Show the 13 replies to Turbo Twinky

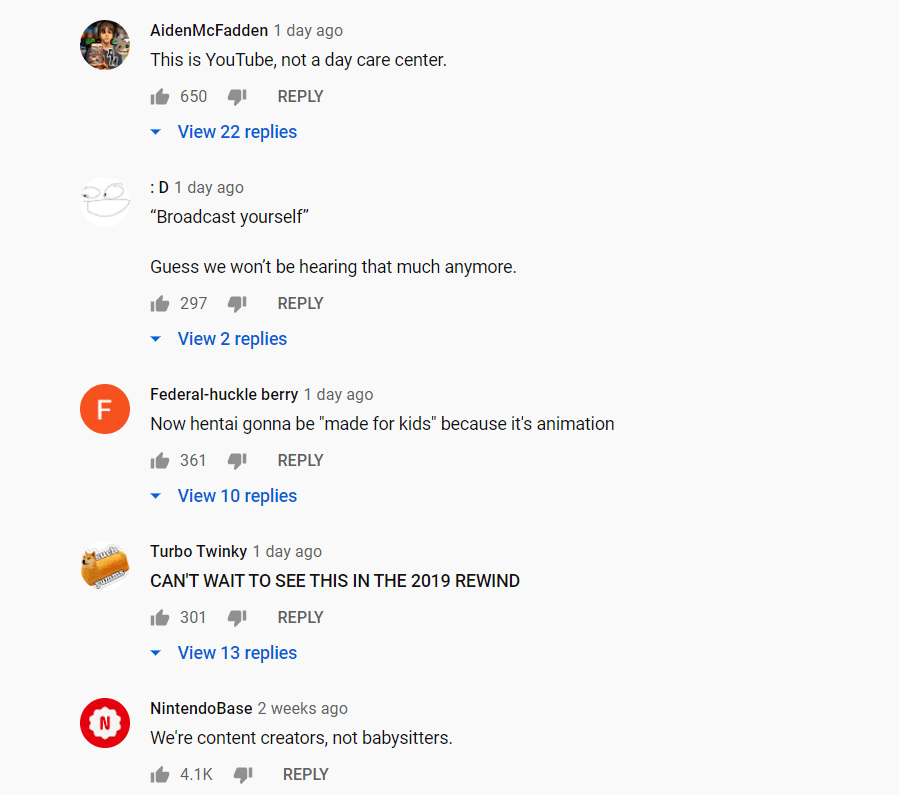coord(237,653)
